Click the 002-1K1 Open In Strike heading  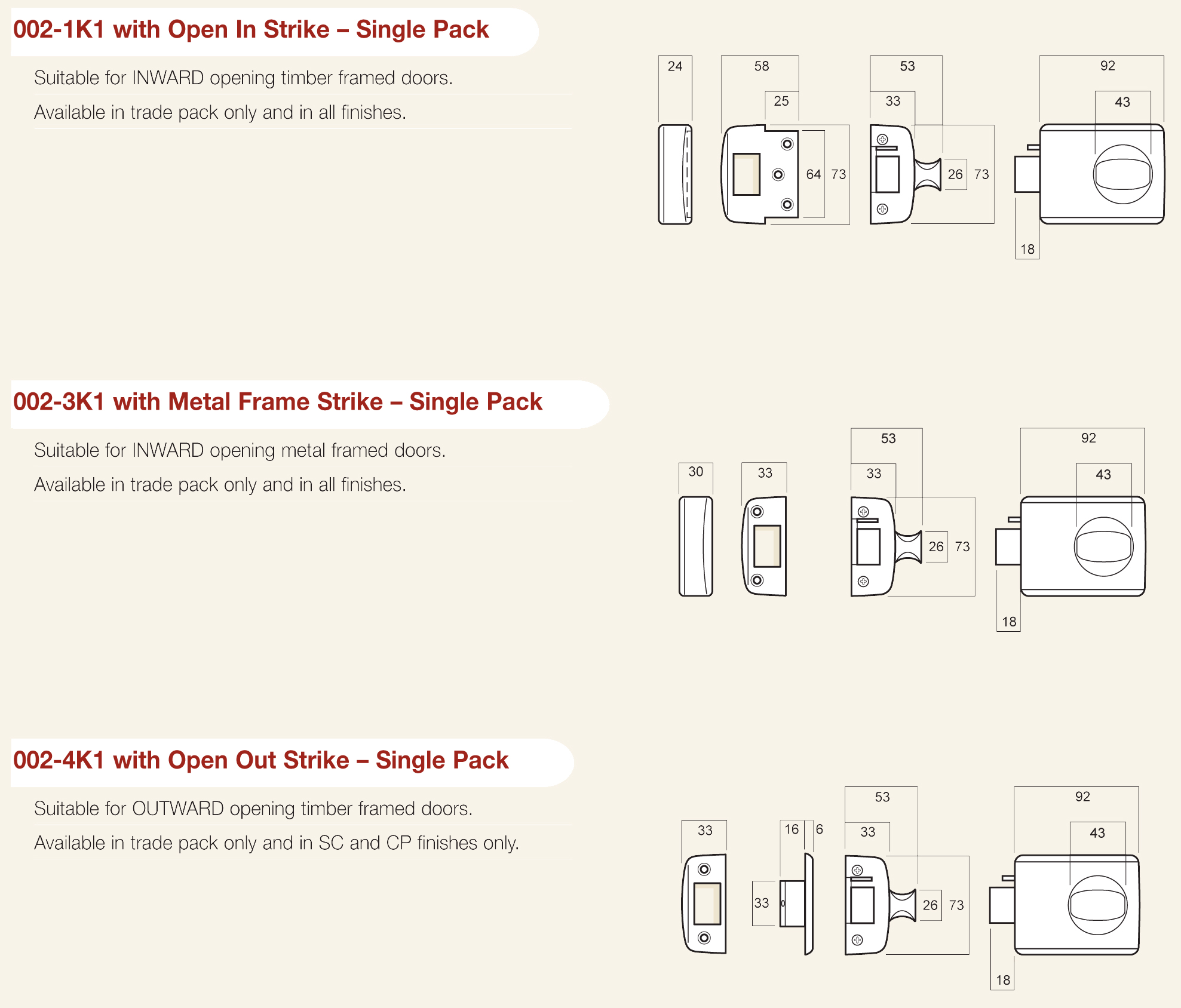[251, 30]
